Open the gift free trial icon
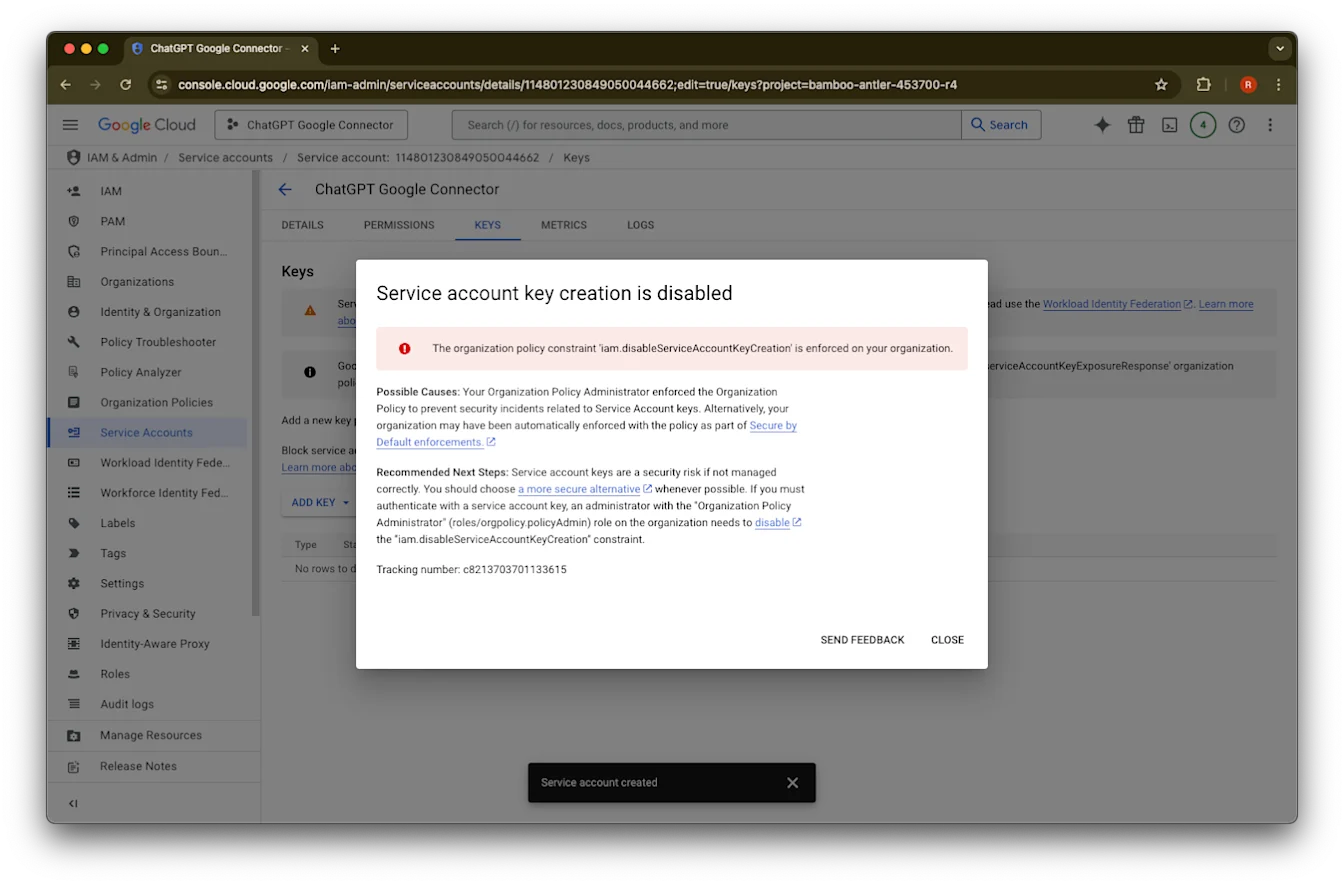The image size is (1344, 885). (x=1136, y=125)
